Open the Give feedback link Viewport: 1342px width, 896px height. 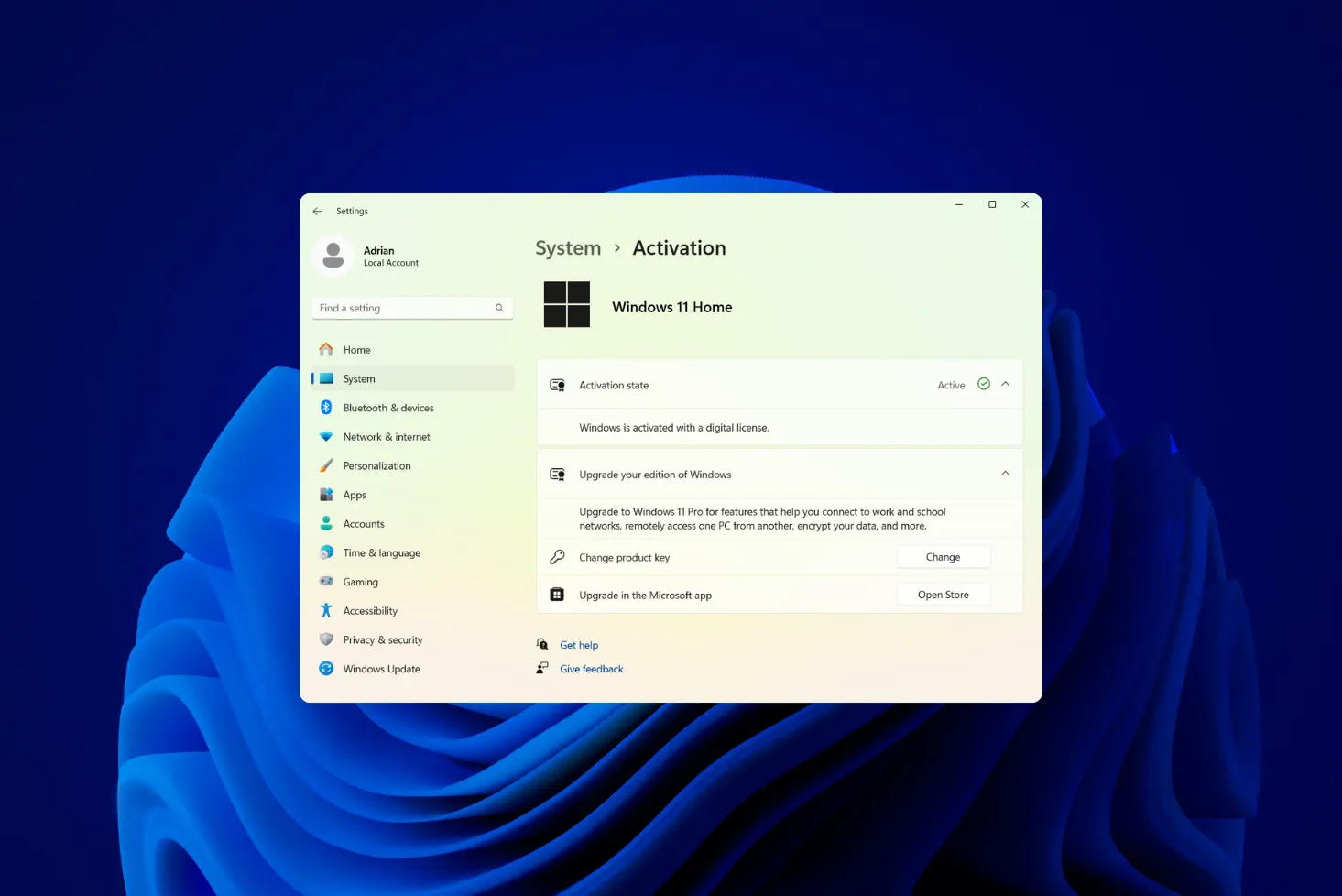coord(592,669)
